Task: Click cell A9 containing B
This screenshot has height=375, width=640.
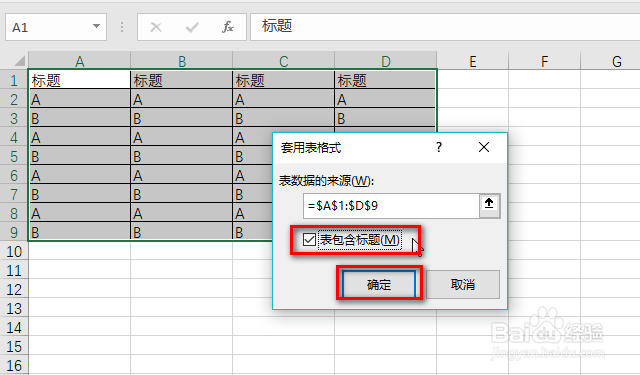Action: point(80,232)
